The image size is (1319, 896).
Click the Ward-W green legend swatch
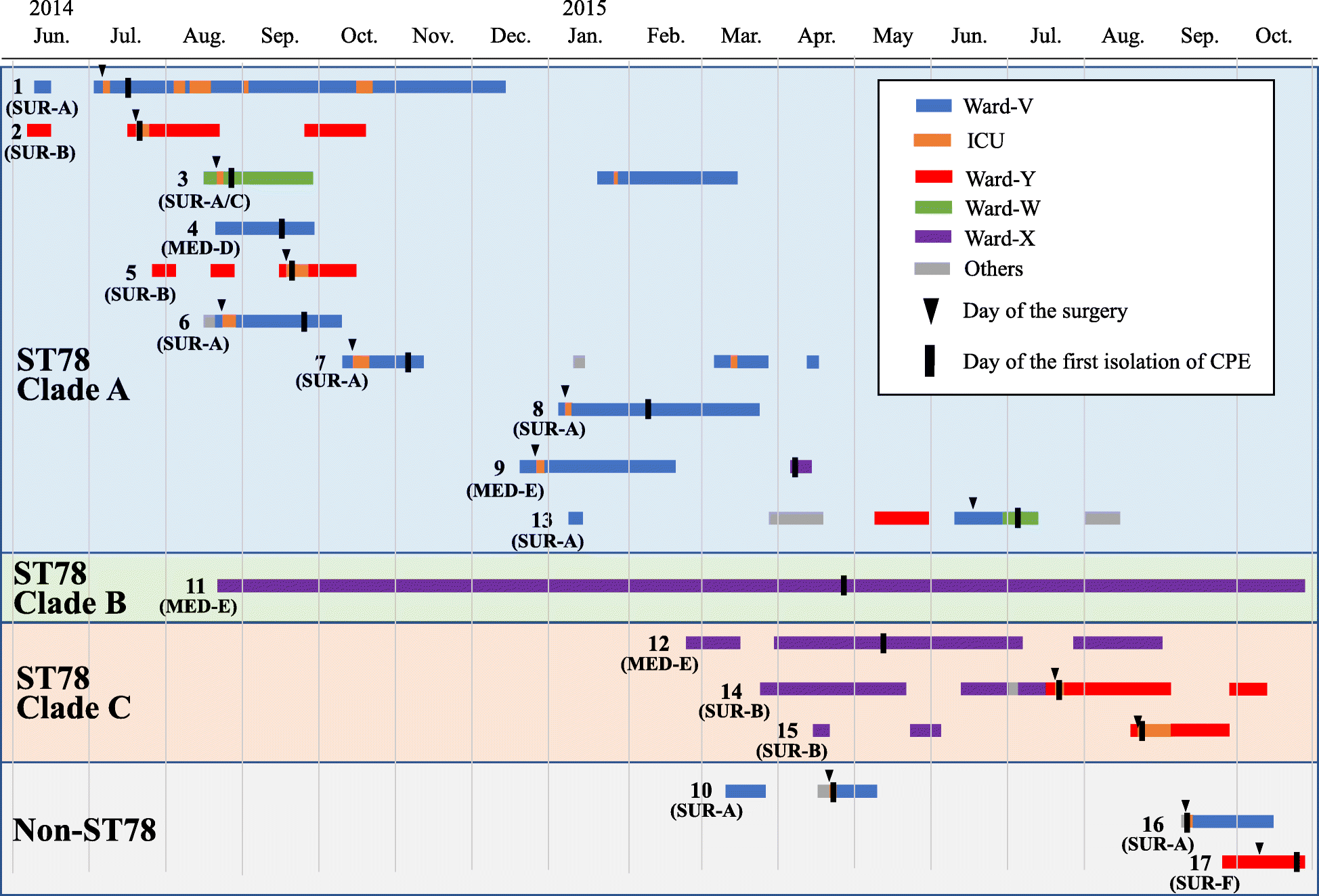(x=933, y=207)
